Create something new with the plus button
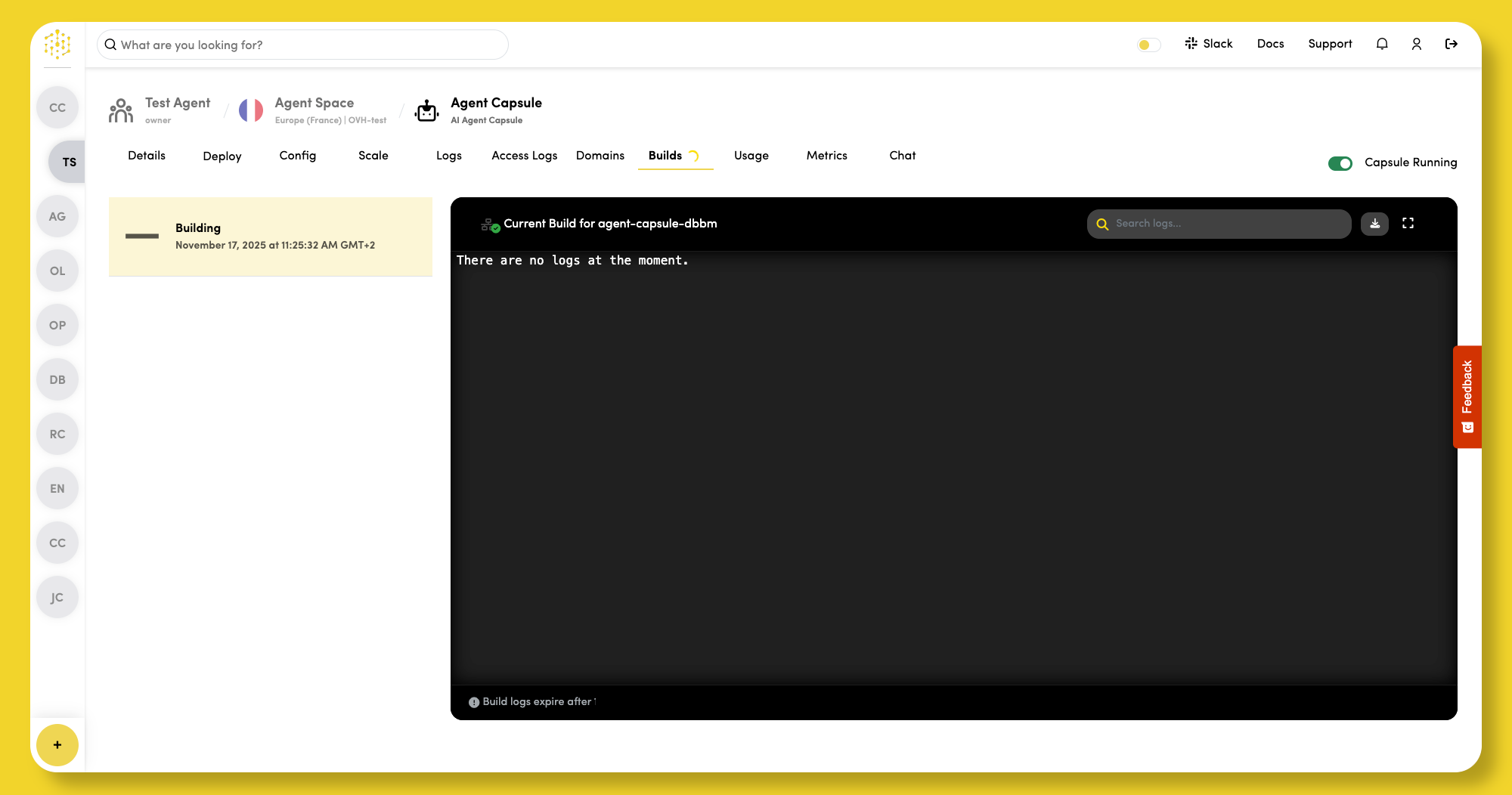 (x=57, y=745)
